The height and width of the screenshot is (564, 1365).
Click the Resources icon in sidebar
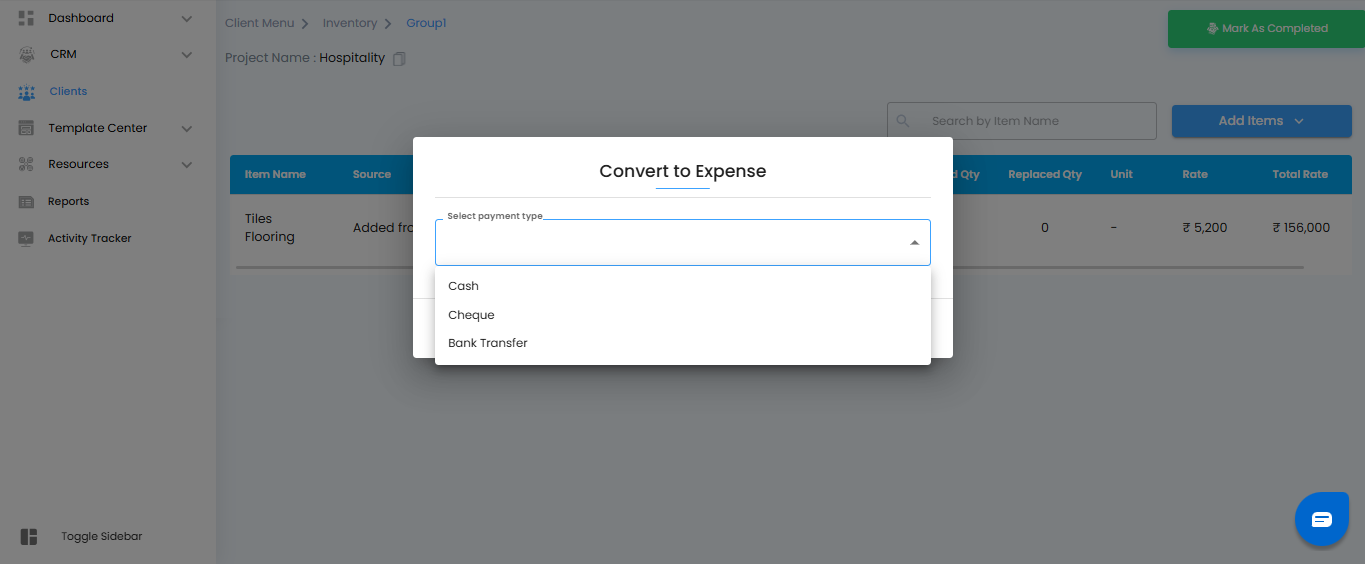(x=26, y=164)
